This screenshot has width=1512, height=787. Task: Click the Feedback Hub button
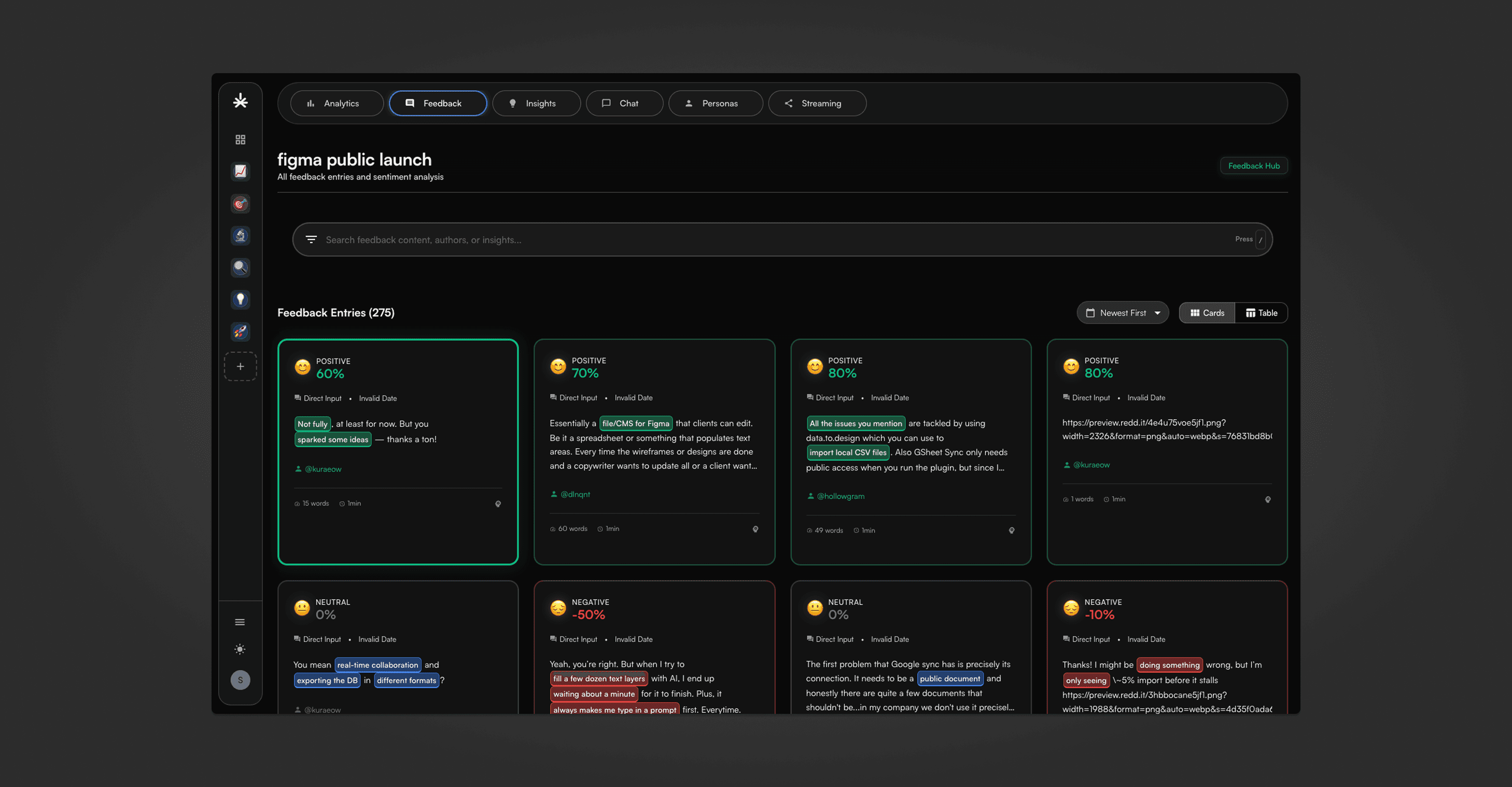coord(1253,166)
